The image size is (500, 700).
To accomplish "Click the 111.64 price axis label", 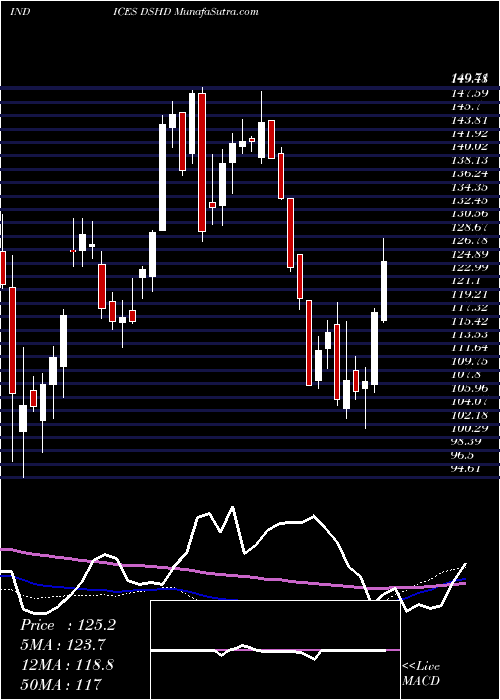I will coord(470,348).
